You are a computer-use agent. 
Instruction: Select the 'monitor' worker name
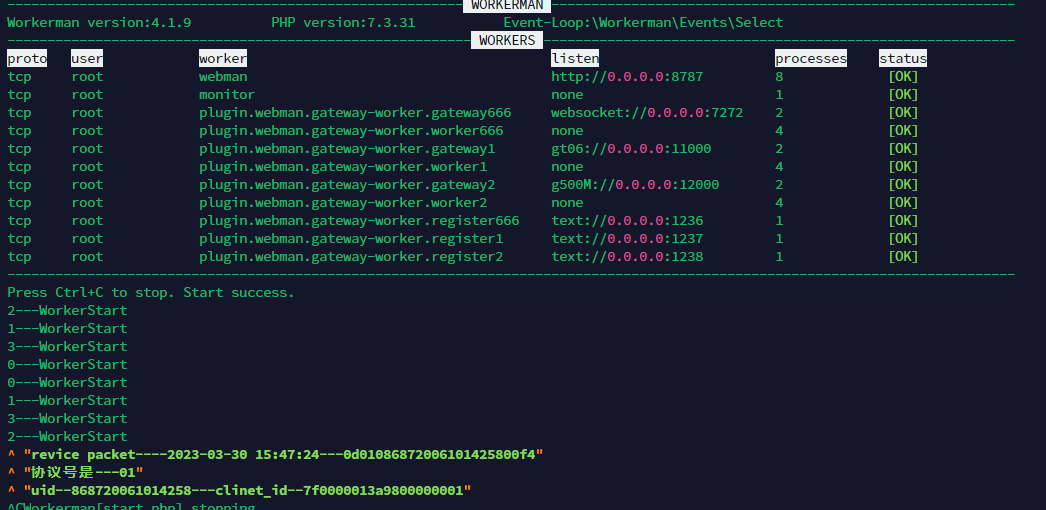pyautogui.click(x=227, y=95)
